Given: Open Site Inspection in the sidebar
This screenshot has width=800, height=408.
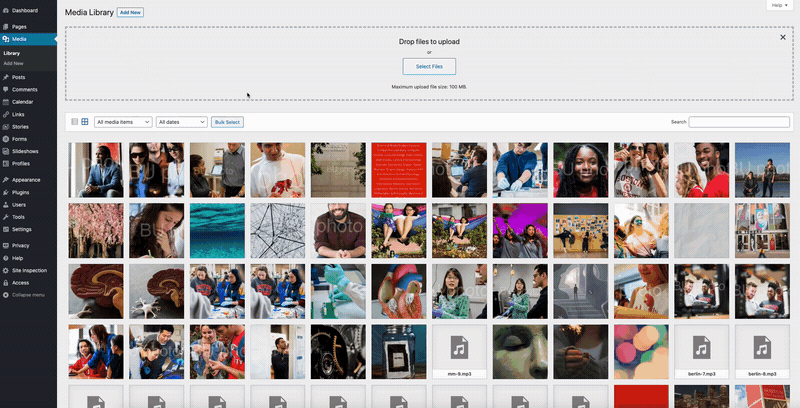Looking at the screenshot, I should [x=29, y=270].
